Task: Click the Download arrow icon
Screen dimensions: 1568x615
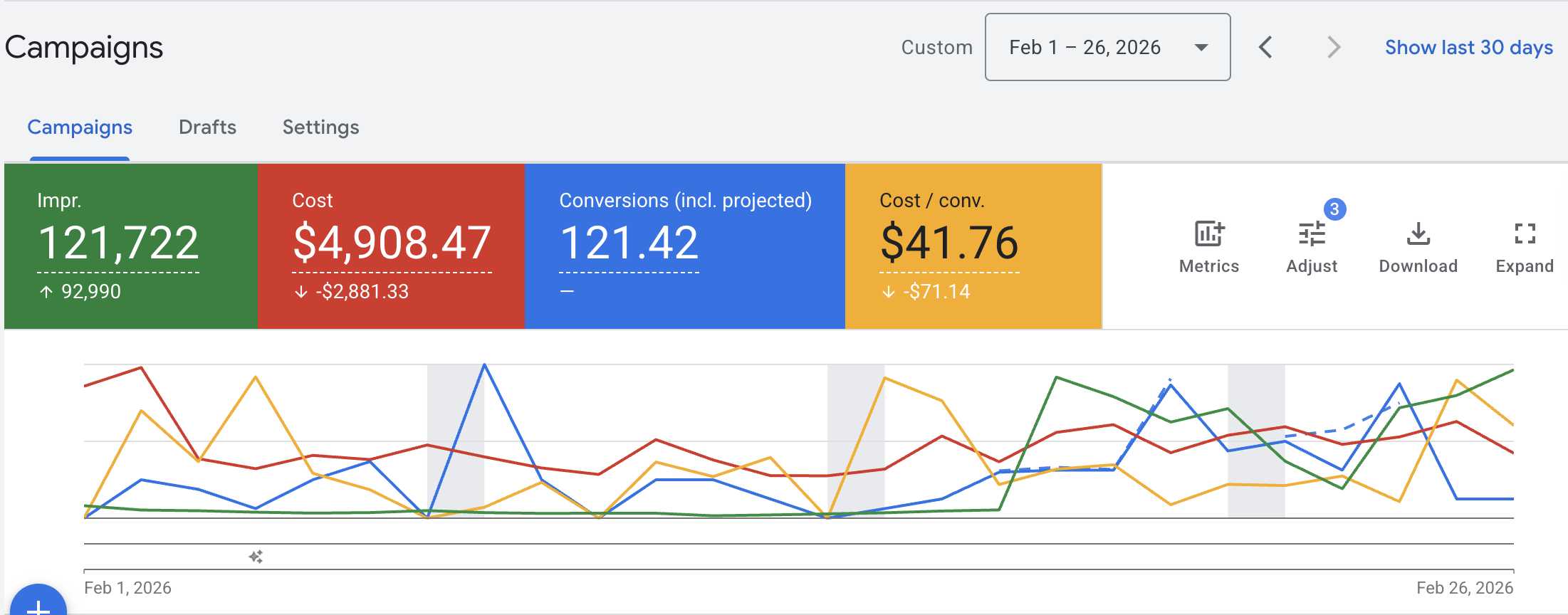Action: [1418, 234]
